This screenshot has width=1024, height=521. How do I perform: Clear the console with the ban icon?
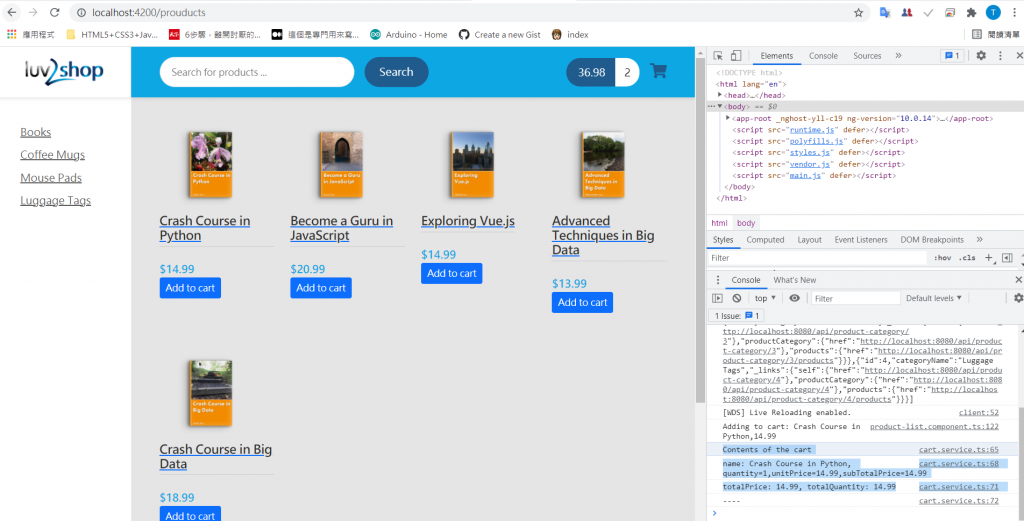(x=737, y=298)
